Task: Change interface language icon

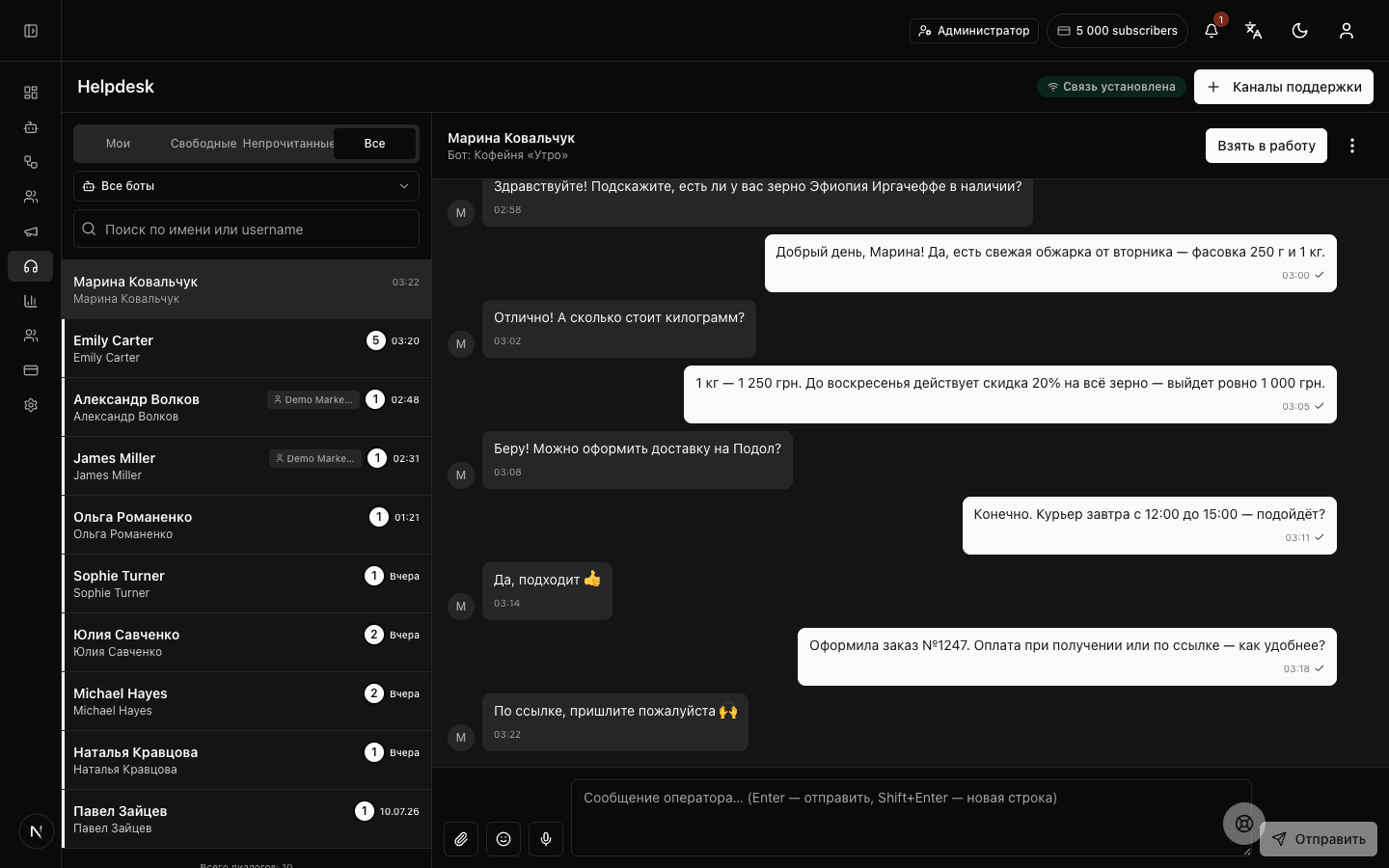Action: [1254, 31]
